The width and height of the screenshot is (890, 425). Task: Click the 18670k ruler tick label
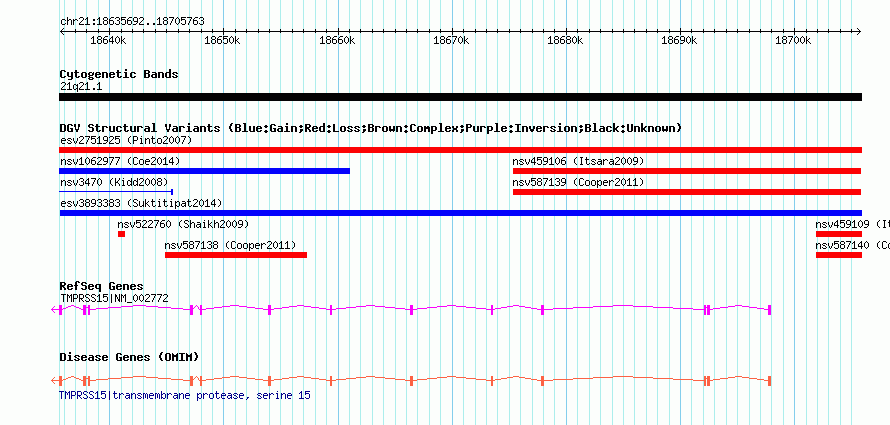click(x=451, y=41)
